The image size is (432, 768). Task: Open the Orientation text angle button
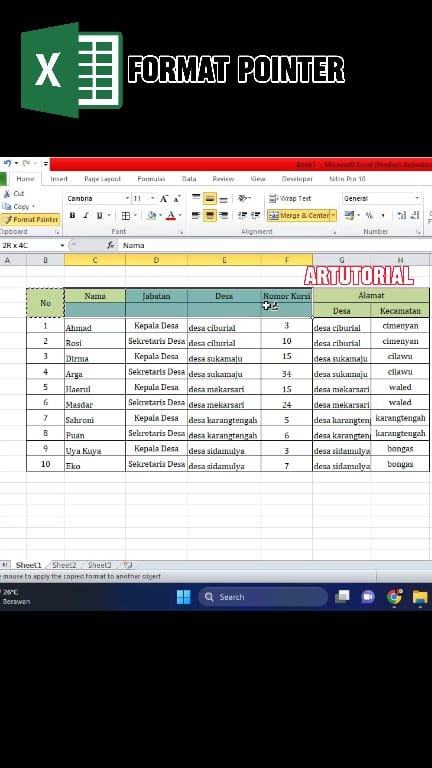244,198
